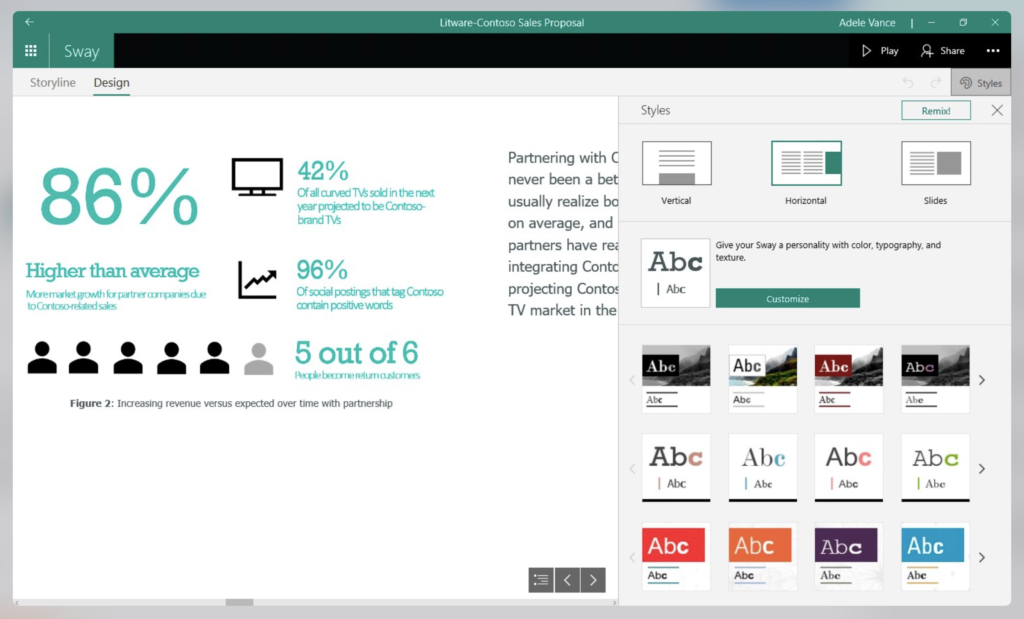Toggle the Styles pane button
The height and width of the screenshot is (619, 1024).
click(x=981, y=83)
